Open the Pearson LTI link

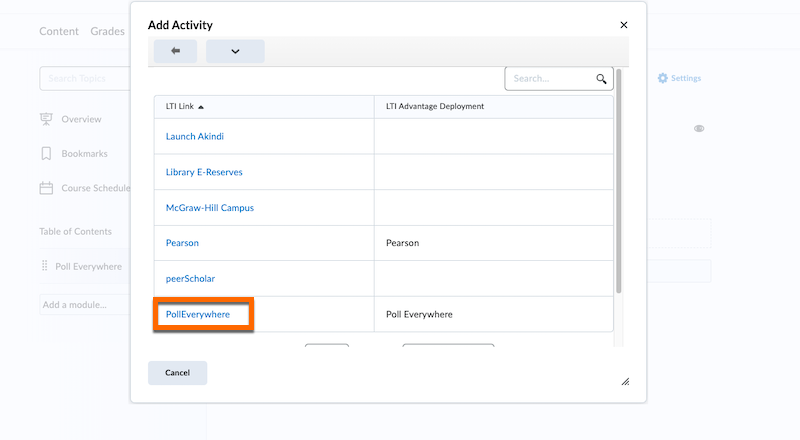pyautogui.click(x=182, y=243)
